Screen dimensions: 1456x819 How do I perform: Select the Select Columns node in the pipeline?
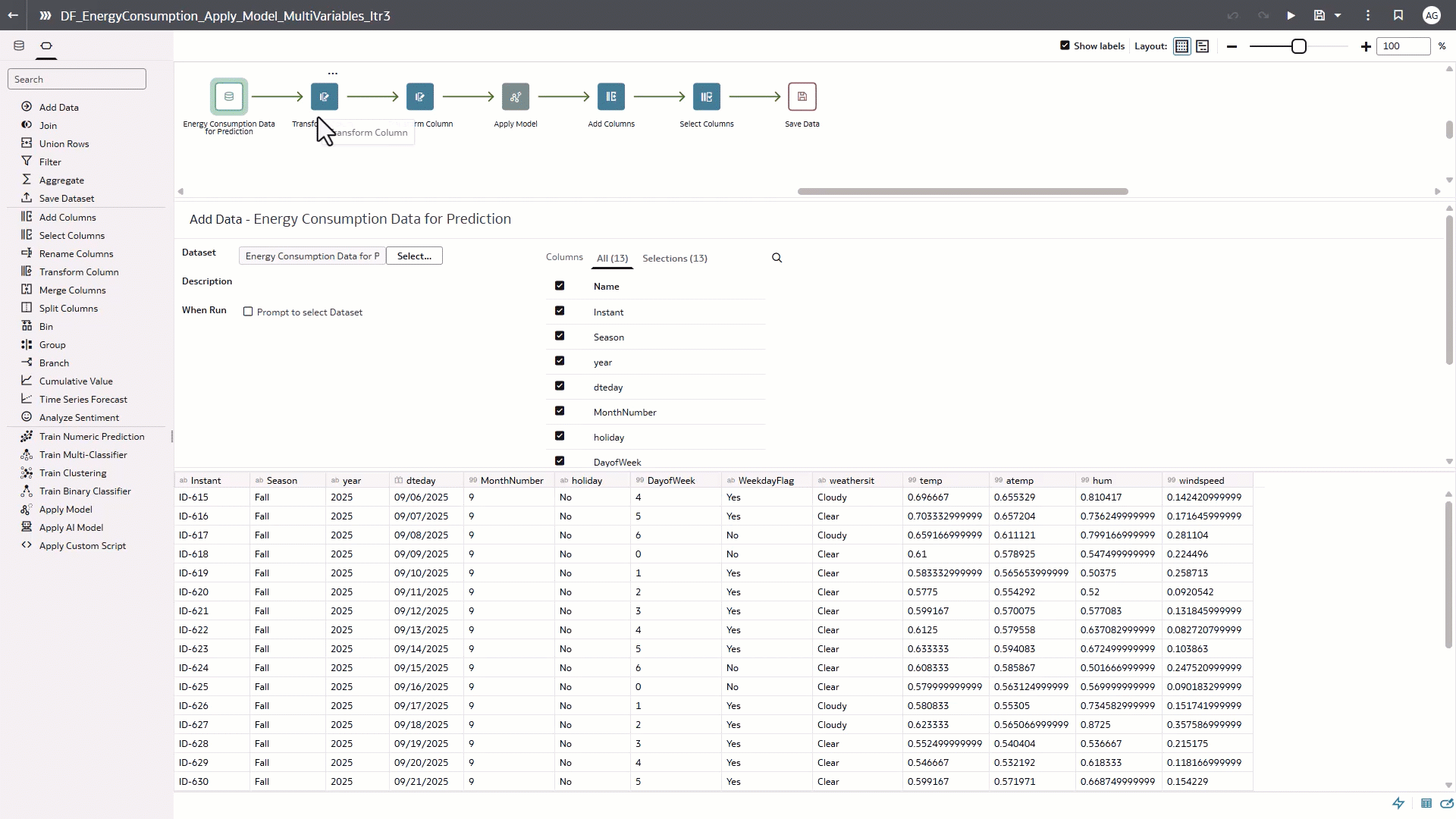pyautogui.click(x=706, y=96)
